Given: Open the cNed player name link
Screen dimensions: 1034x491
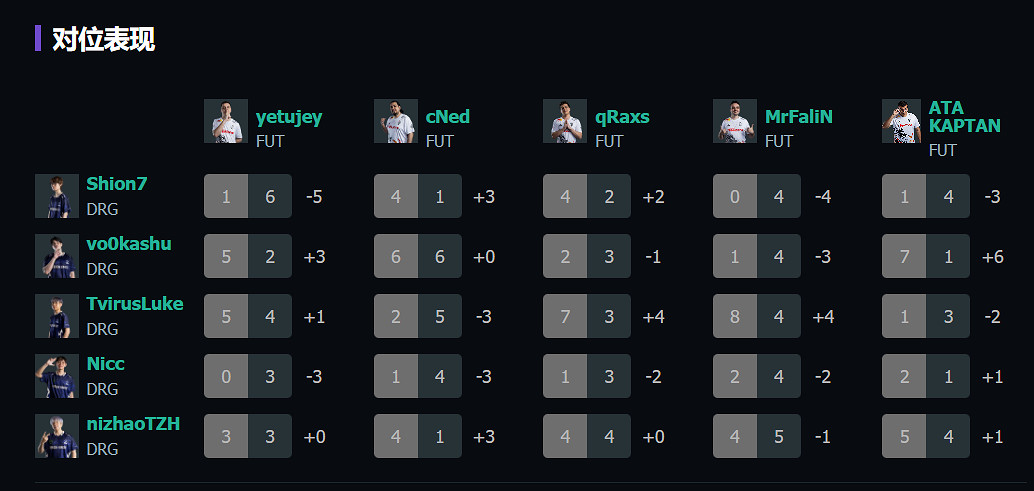Looking at the screenshot, I should [x=447, y=117].
